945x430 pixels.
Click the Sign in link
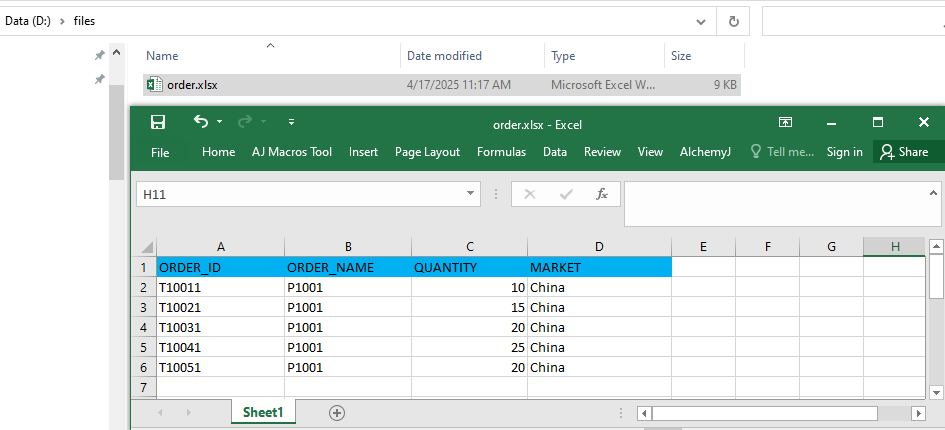[844, 152]
